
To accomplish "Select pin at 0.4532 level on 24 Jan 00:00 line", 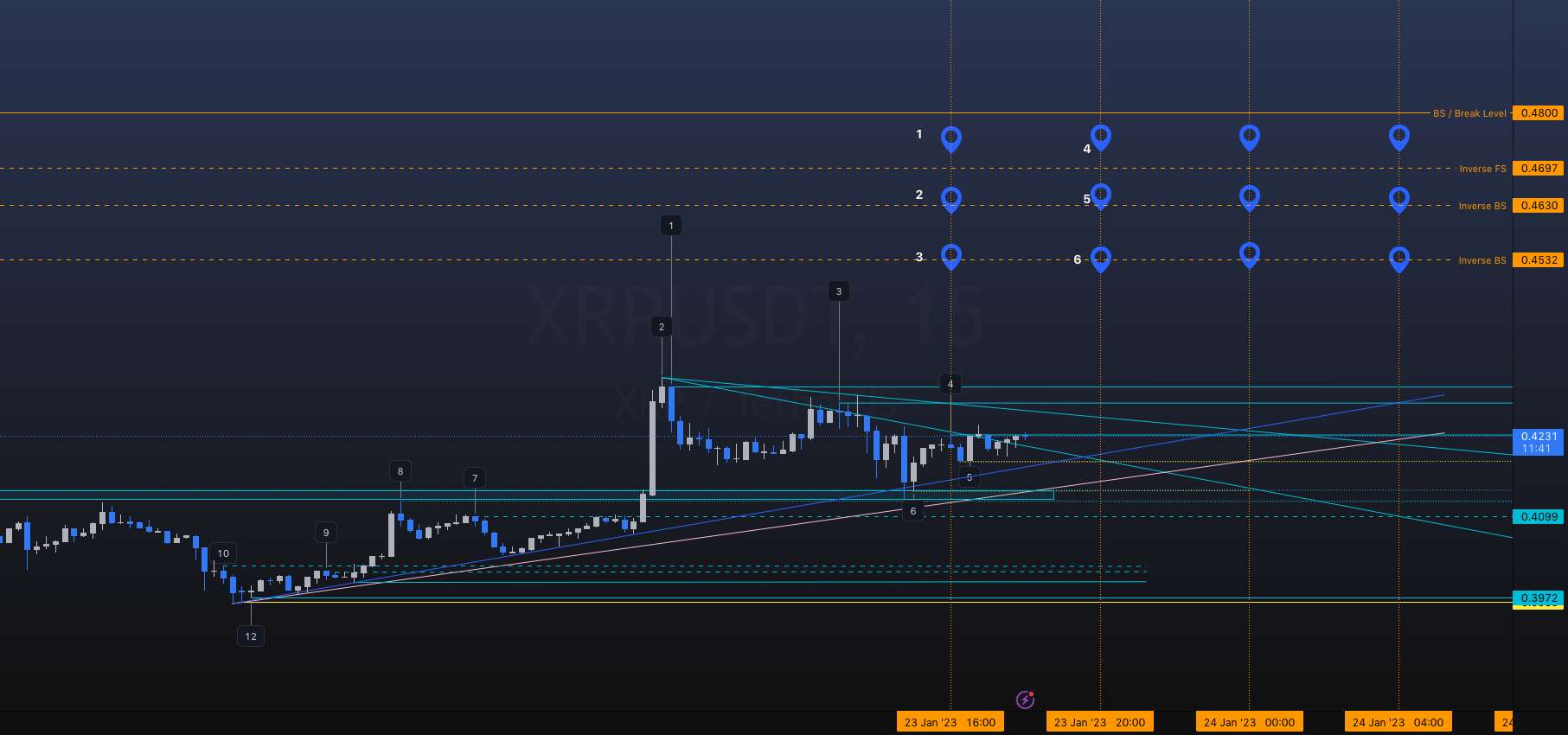I will pos(1249,255).
